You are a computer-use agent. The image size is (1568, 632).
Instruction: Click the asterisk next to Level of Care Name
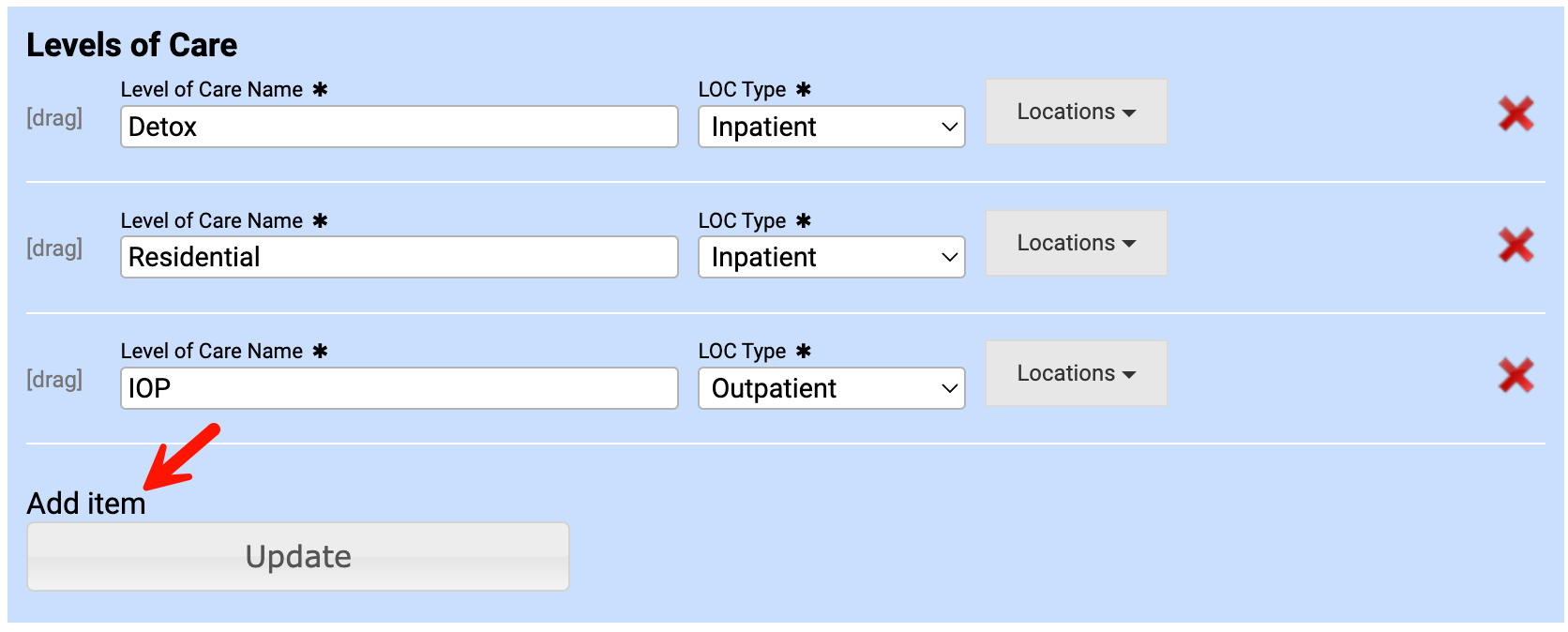pyautogui.click(x=319, y=89)
